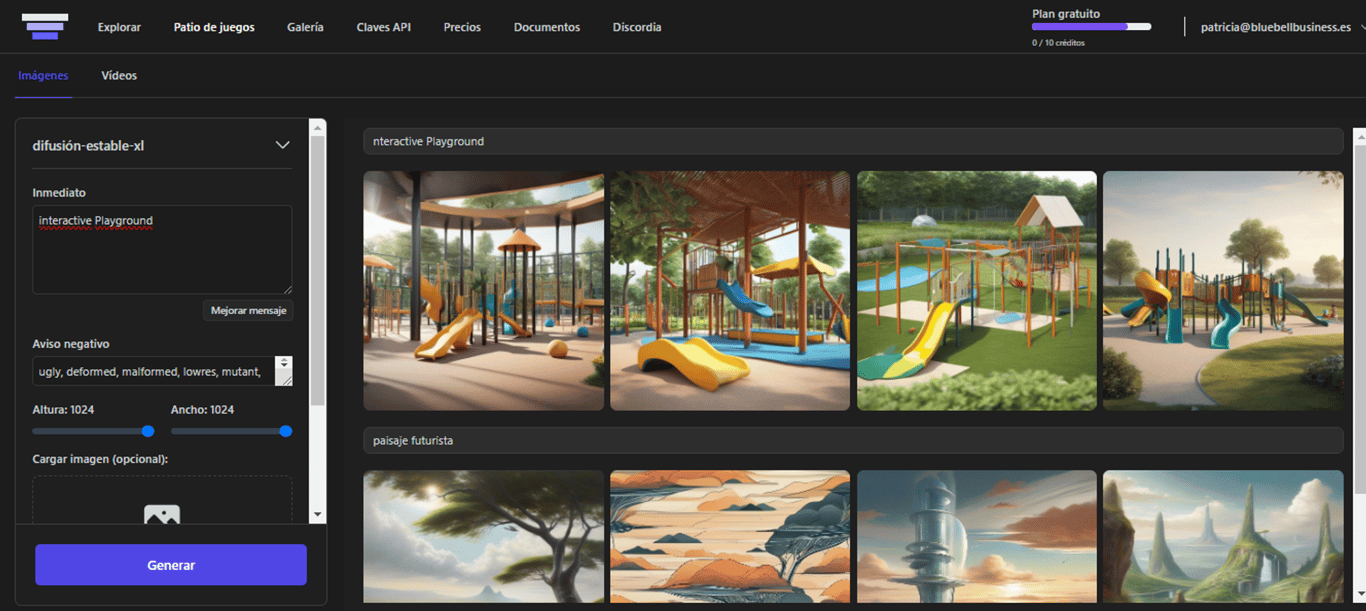Viewport: 1366px width, 611px height.
Task: Open the green rocky spires landscape image
Action: [x=1223, y=537]
